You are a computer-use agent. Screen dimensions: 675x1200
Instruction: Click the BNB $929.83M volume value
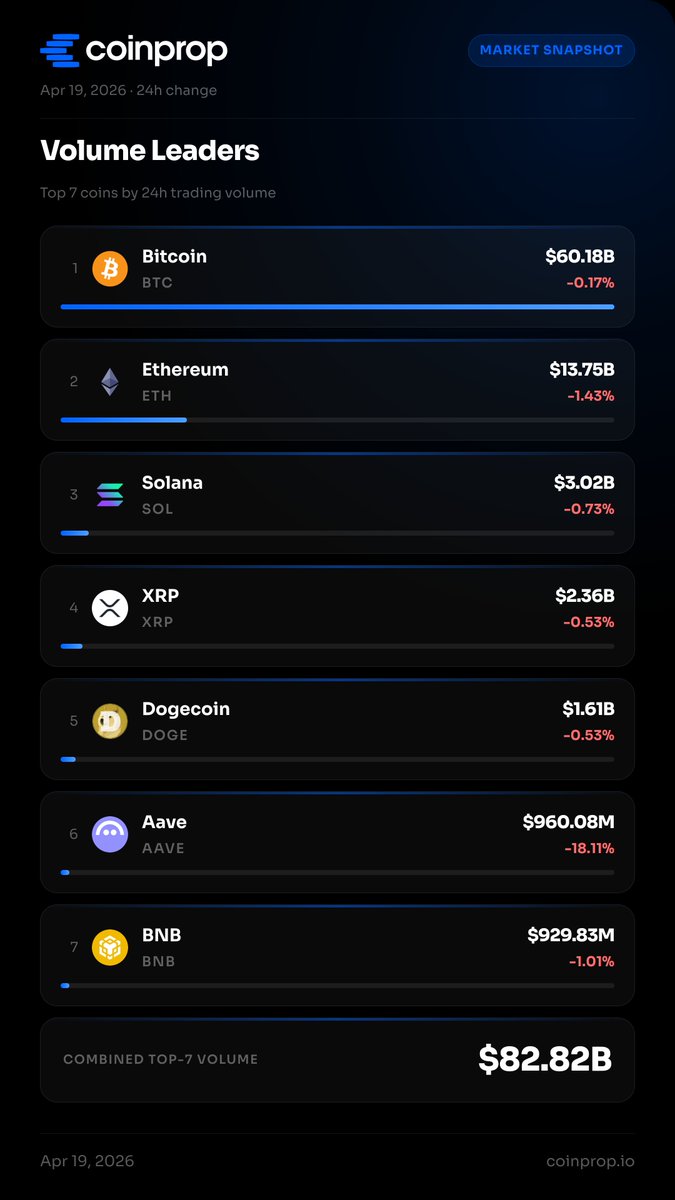tap(570, 935)
